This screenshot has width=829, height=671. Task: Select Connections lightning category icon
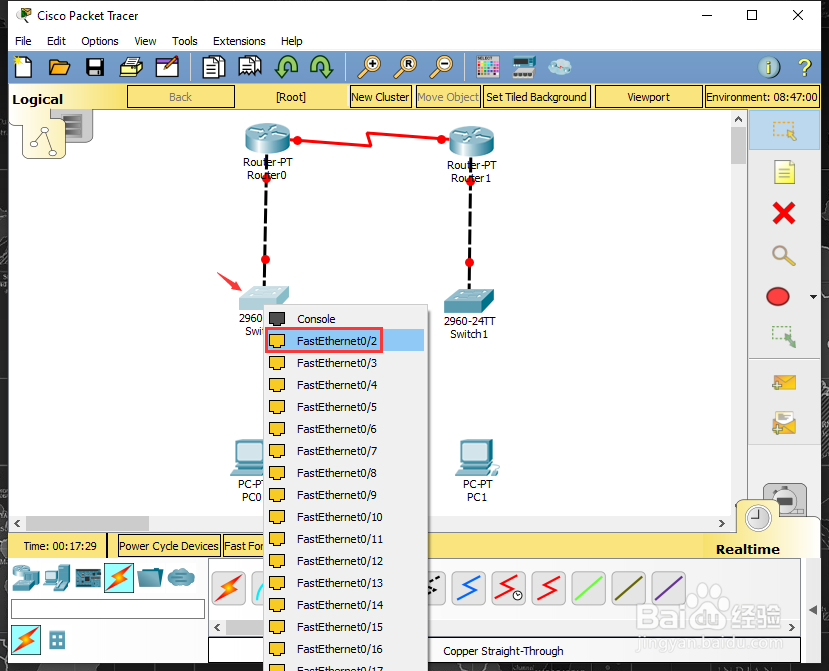(119, 577)
